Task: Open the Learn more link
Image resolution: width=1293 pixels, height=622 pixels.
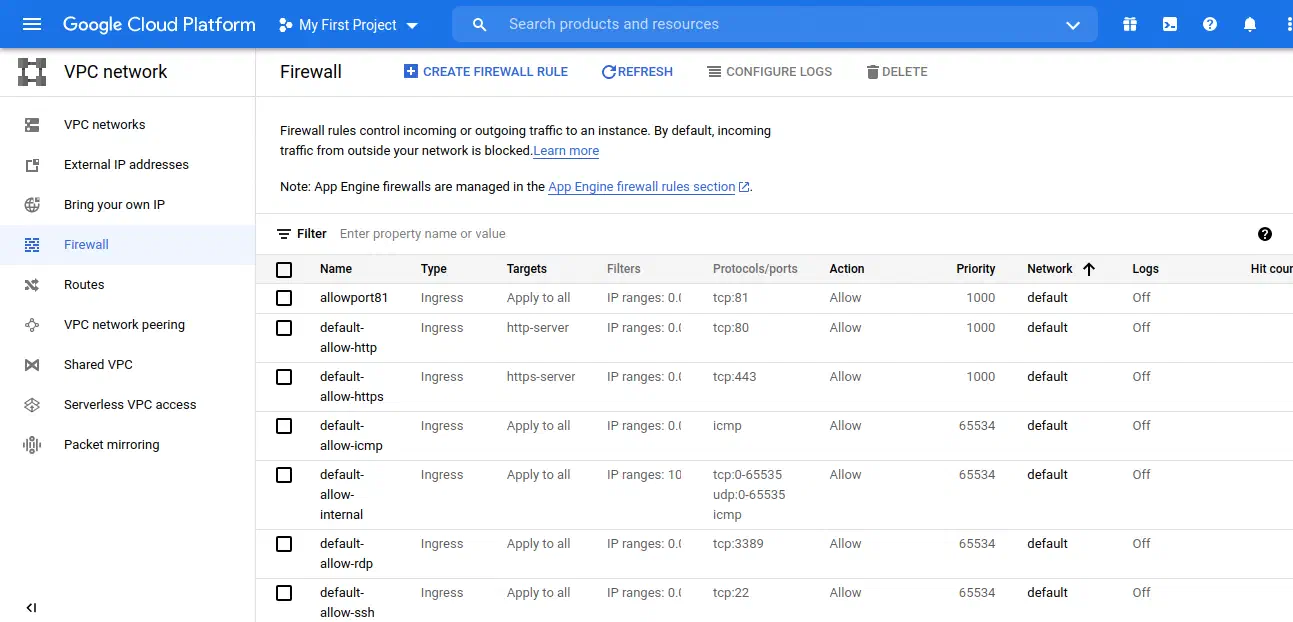Action: click(566, 151)
